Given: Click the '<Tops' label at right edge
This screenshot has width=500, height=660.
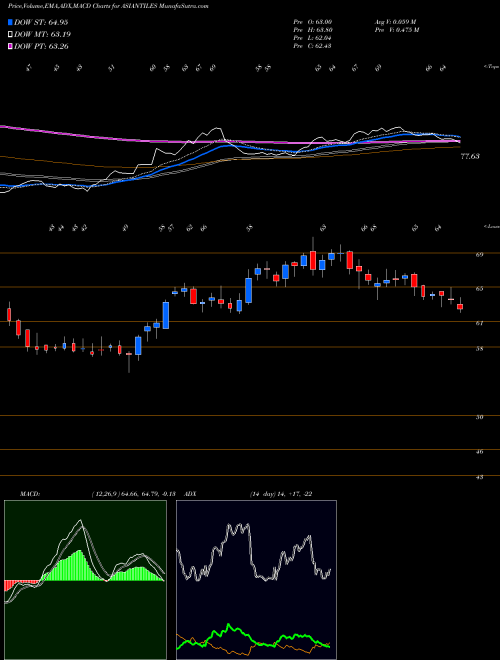Looking at the screenshot, I should point(491,67).
